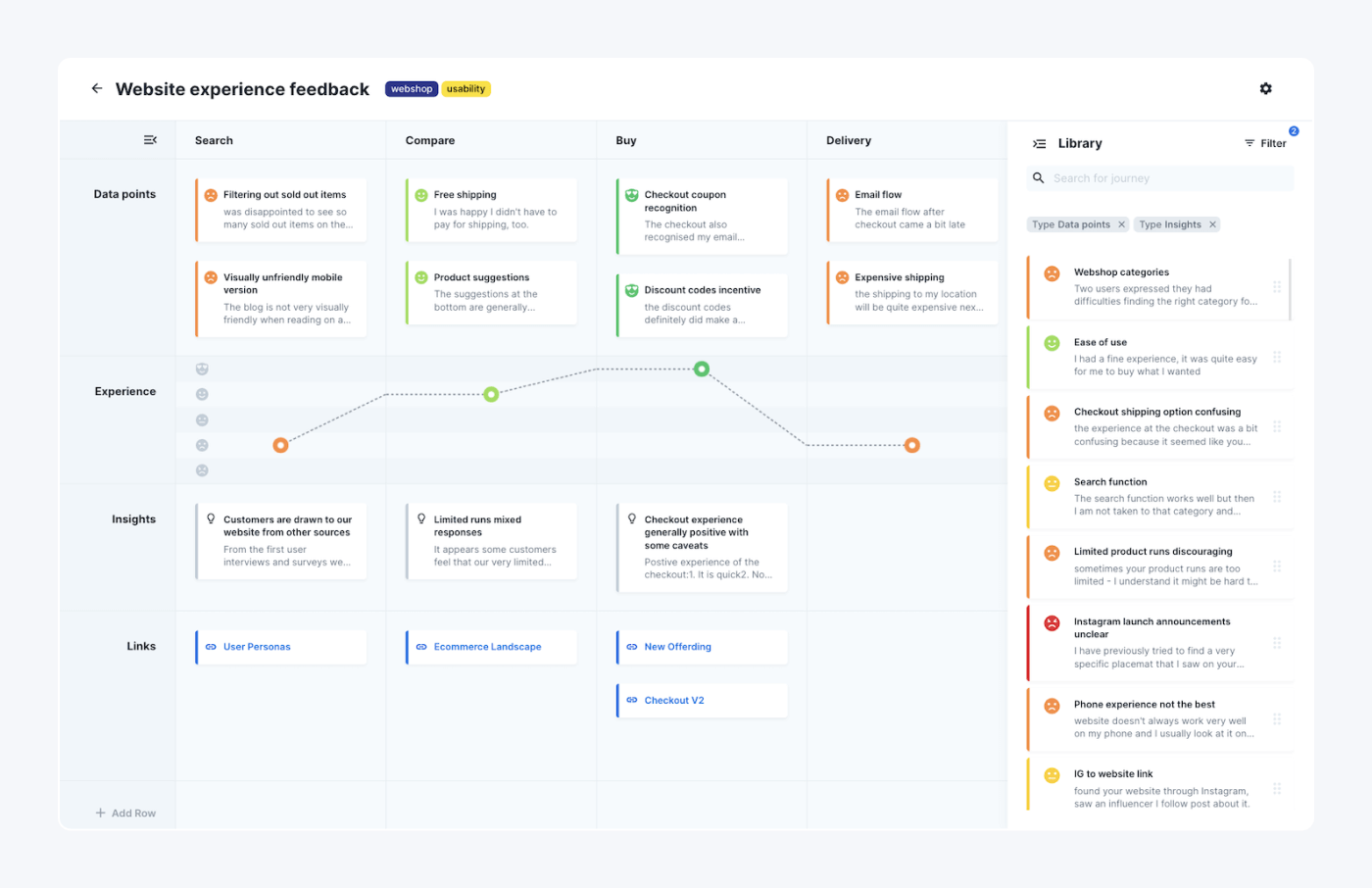Select the neutral face on the Experience scale
This screenshot has height=888, width=1372.
tap(202, 419)
